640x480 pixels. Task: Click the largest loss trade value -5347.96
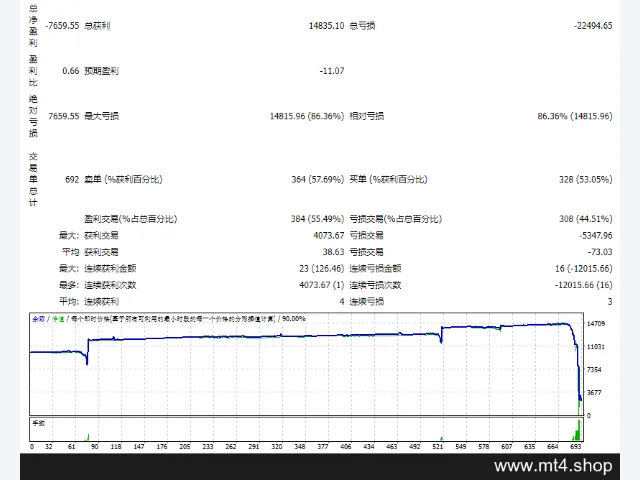click(x=596, y=236)
